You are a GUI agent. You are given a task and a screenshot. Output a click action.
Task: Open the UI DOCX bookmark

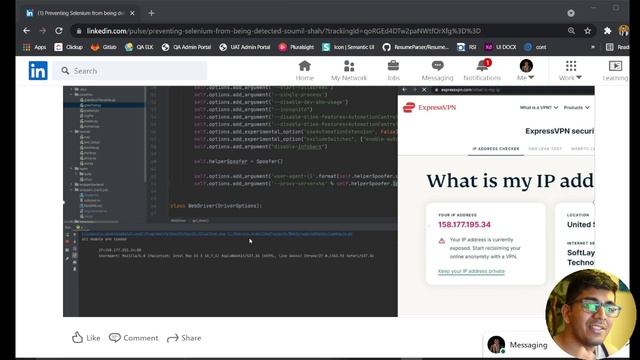point(500,47)
